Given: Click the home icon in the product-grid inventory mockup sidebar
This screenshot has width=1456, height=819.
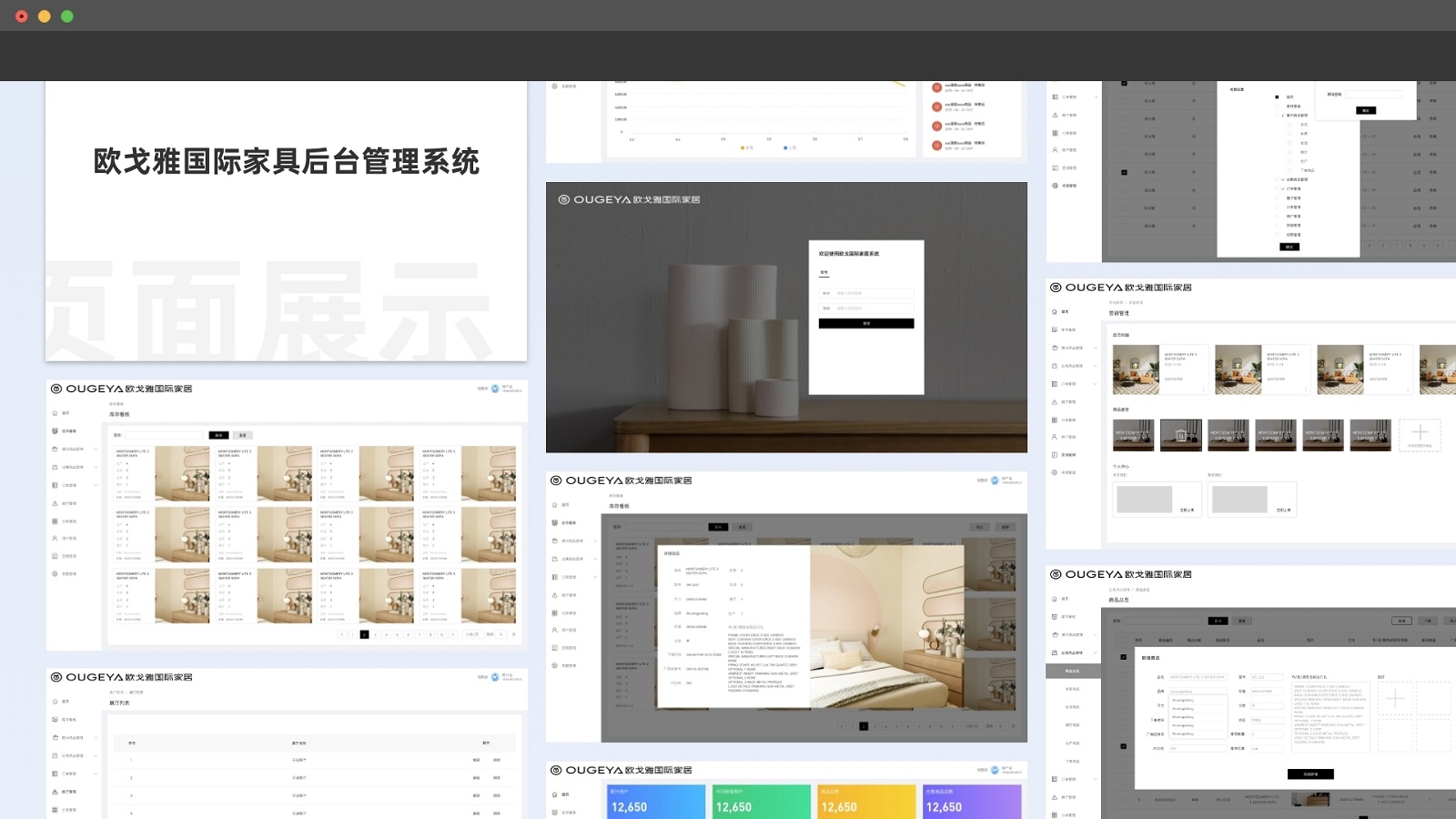Looking at the screenshot, I should (55, 413).
